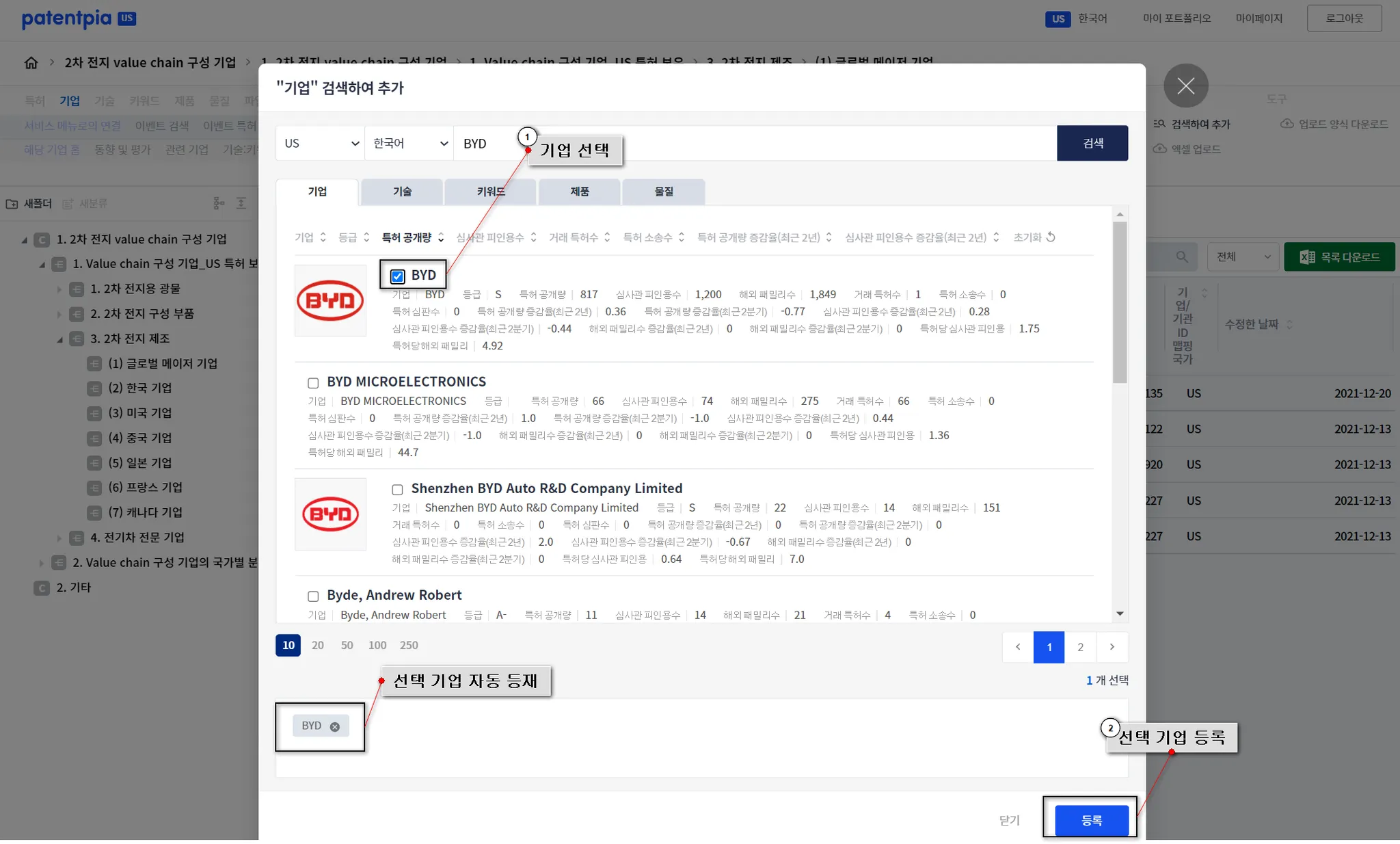1400x844 pixels.
Task: Go to next page arrow in pagination
Action: [1112, 646]
